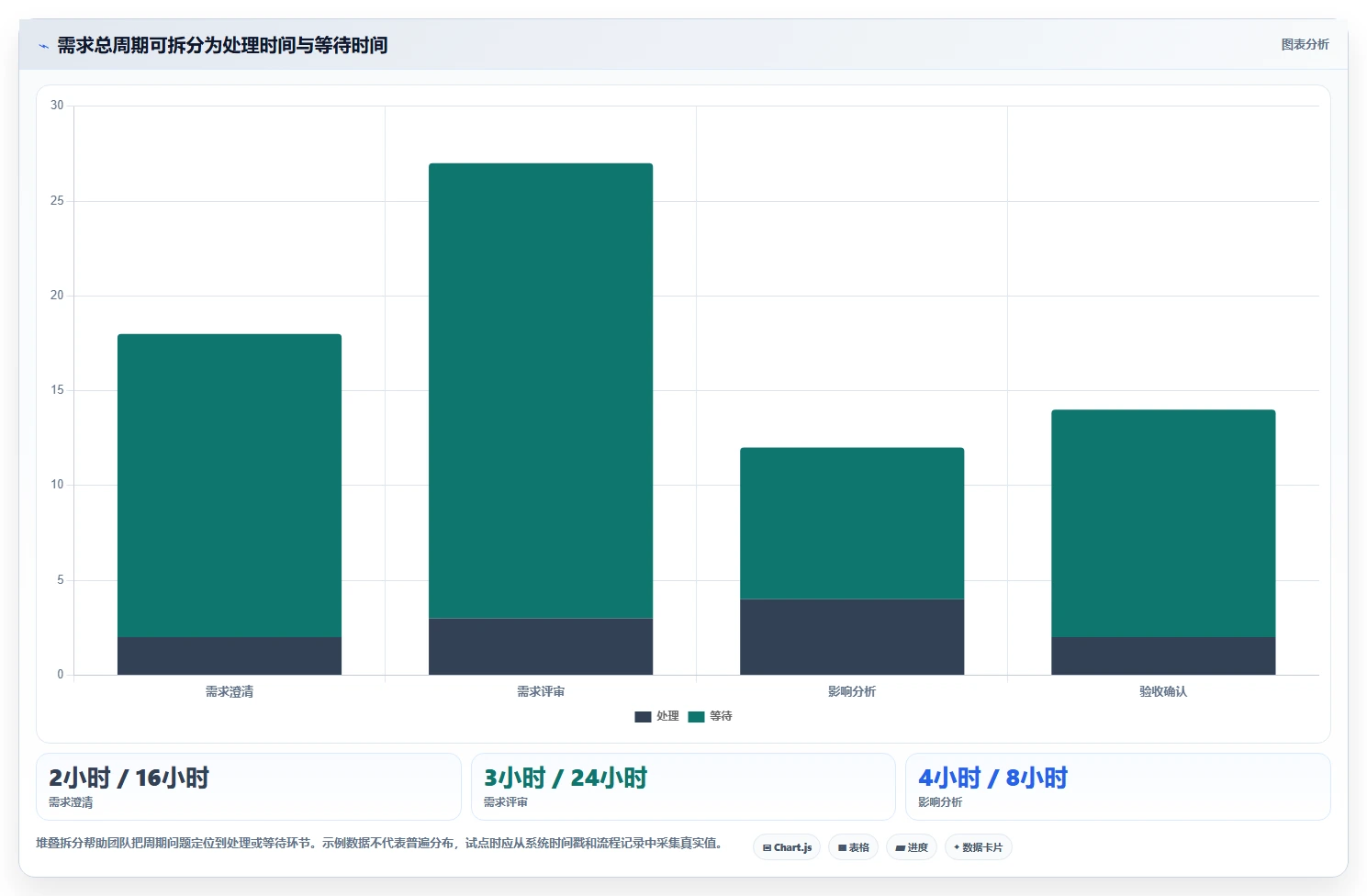
Task: Click the 需求评审 caption in data card
Action: (506, 802)
